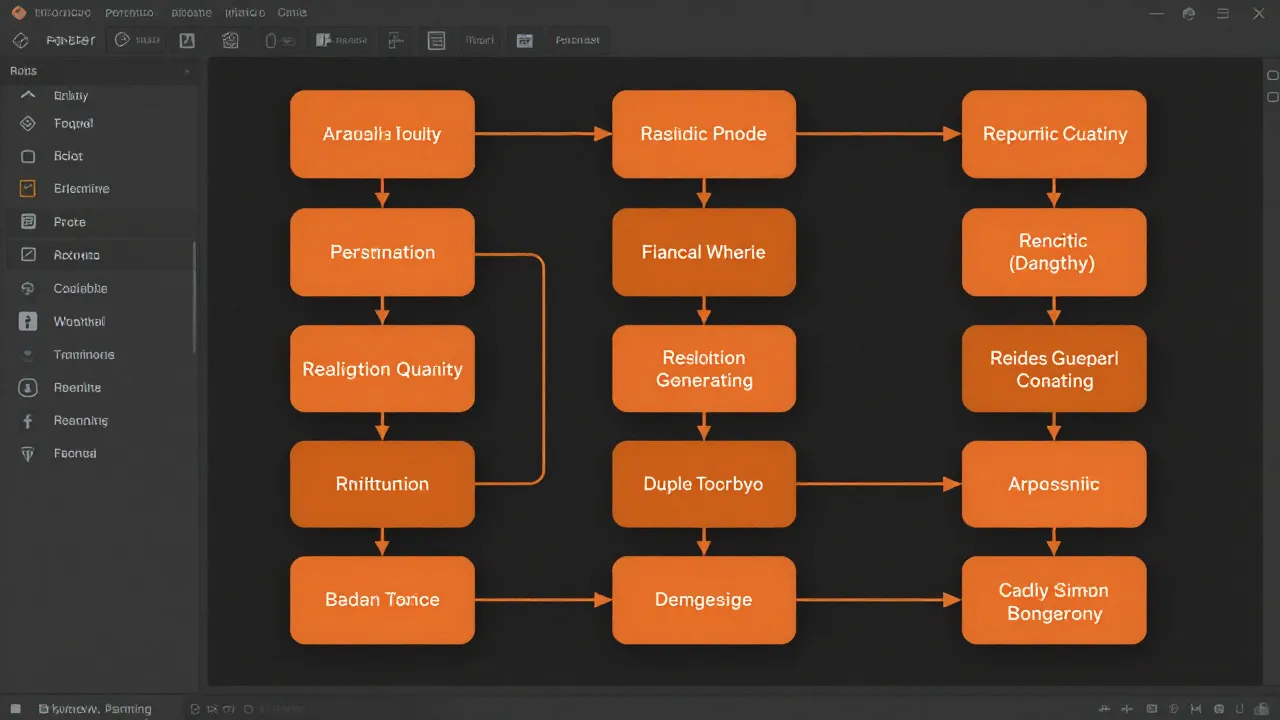
Task: Click the orange Erlecmine sidebar icon
Action: 28,189
